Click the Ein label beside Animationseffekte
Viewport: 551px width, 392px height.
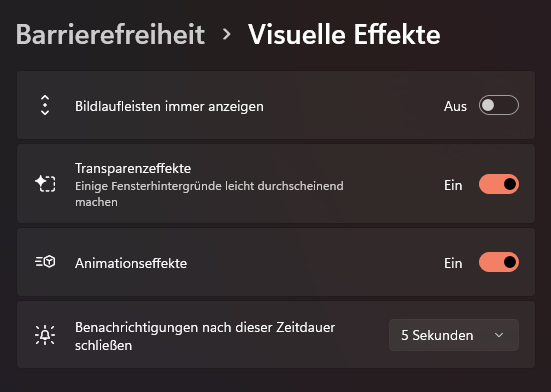tap(453, 263)
